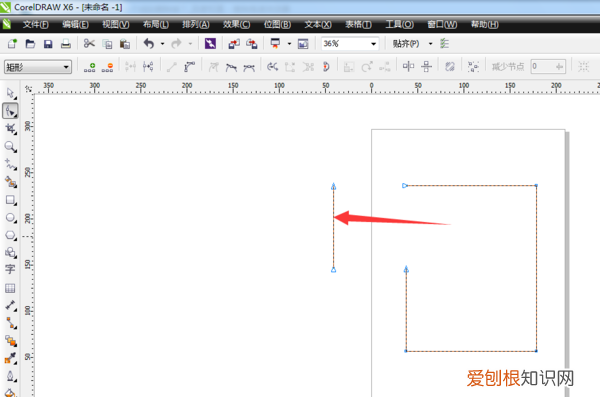The width and height of the screenshot is (600, 397).
Task: Select the Basic Shapes tool
Action: (x=10, y=253)
